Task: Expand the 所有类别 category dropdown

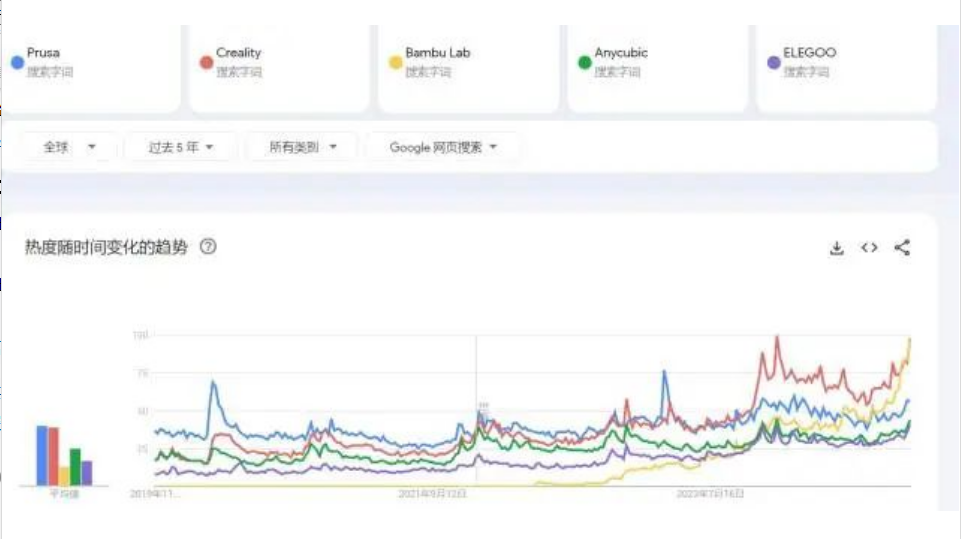Action: 303,147
